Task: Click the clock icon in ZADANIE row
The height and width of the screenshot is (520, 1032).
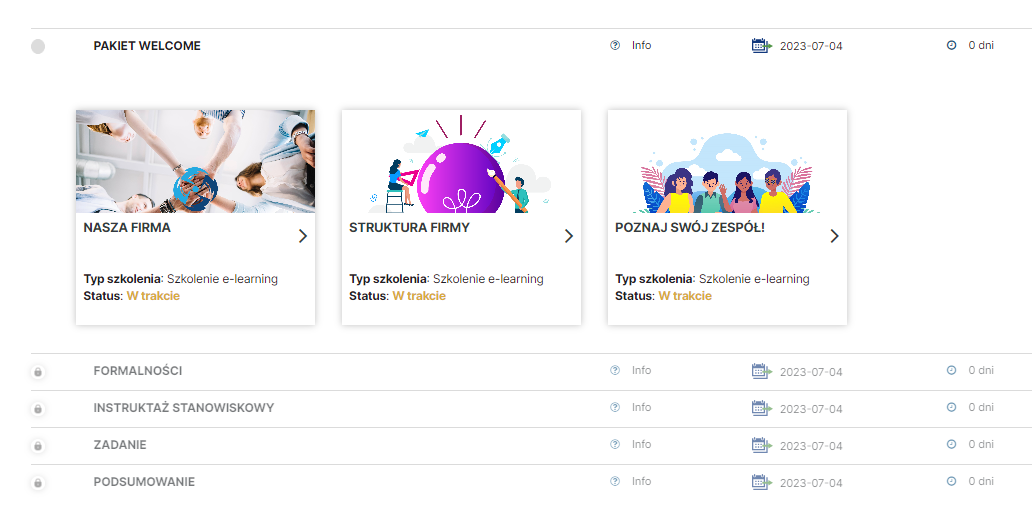Action: click(x=951, y=444)
